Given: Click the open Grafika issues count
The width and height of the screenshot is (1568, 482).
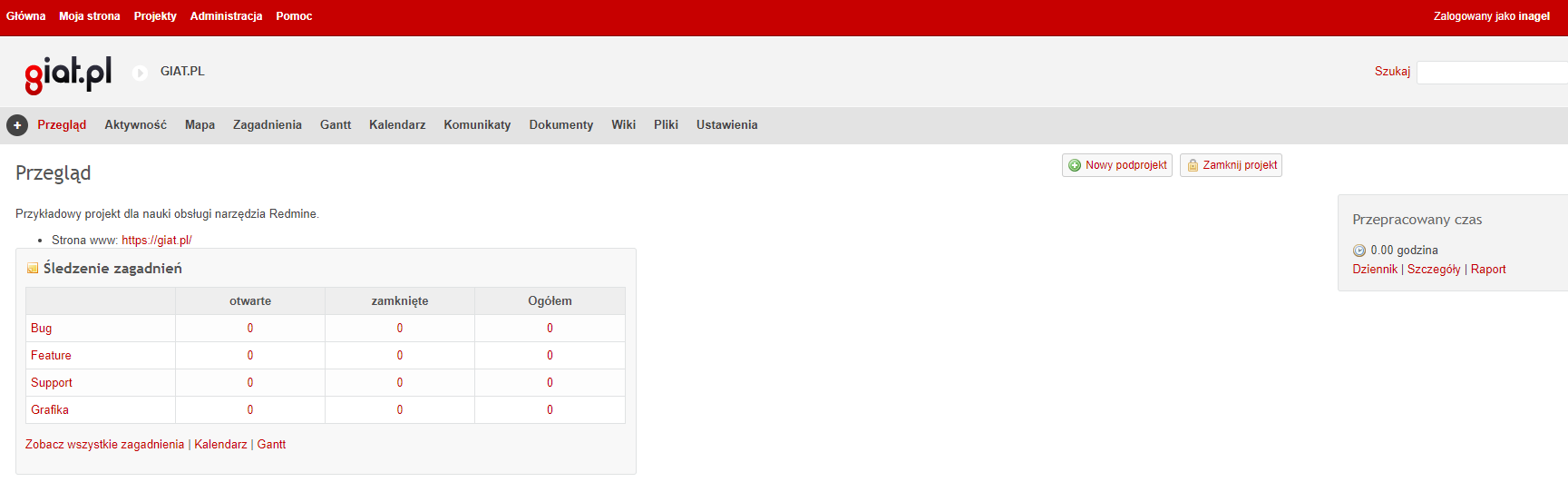Looking at the screenshot, I should (x=250, y=410).
